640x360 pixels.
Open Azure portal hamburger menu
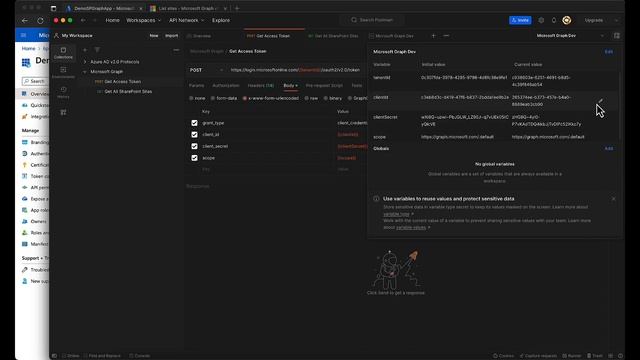(23, 35)
